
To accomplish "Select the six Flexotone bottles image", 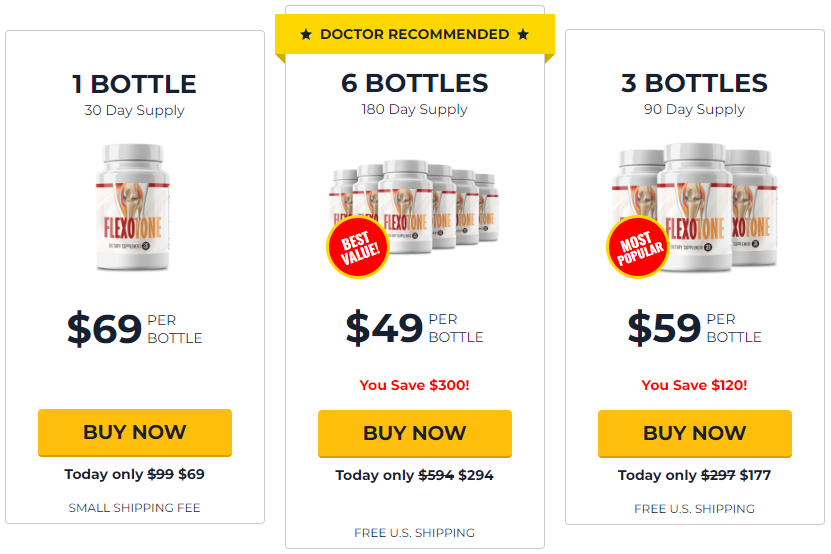I will click(414, 207).
